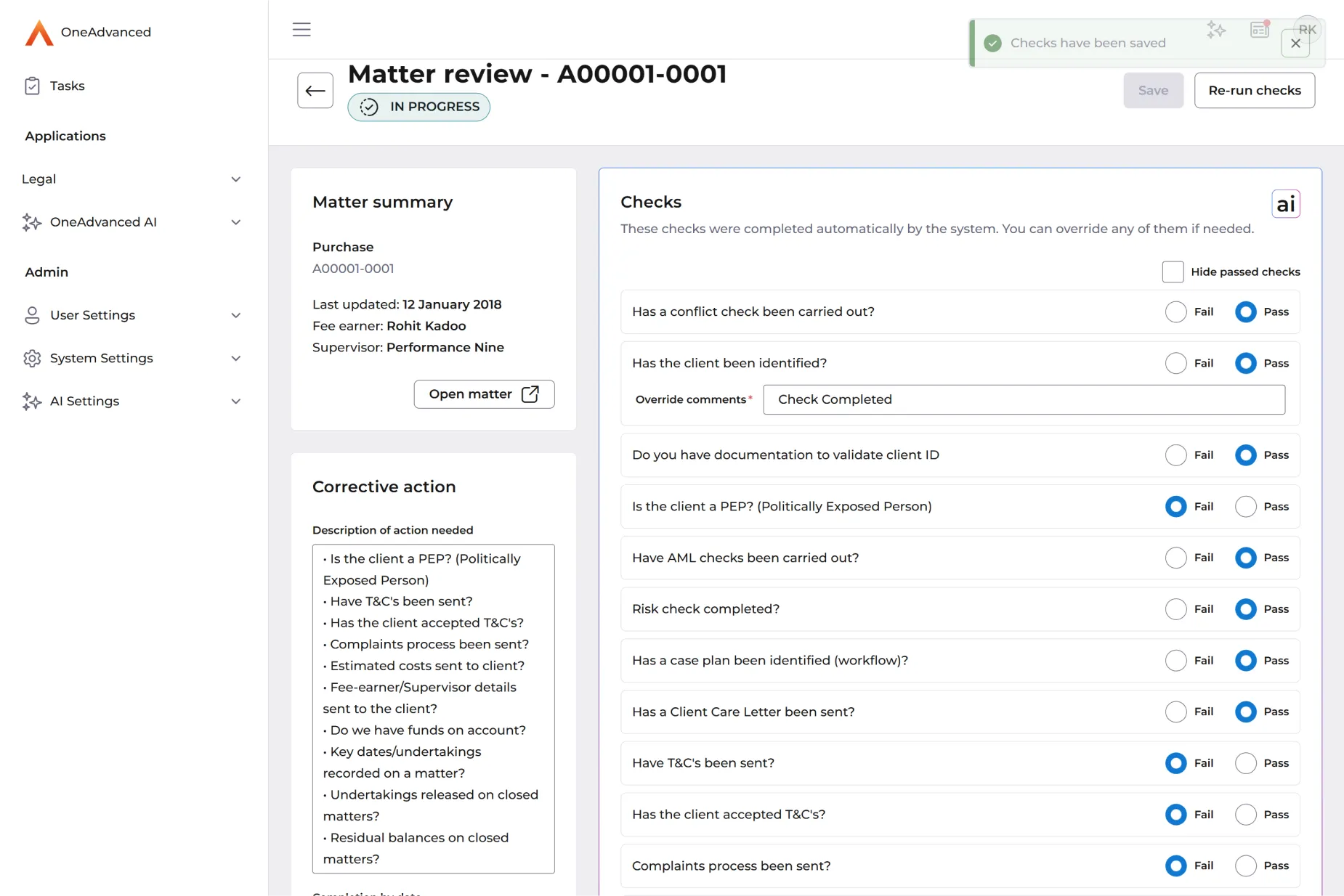The width and height of the screenshot is (1344, 896).
Task: Expand the Legal menu chevron
Action: tap(235, 179)
